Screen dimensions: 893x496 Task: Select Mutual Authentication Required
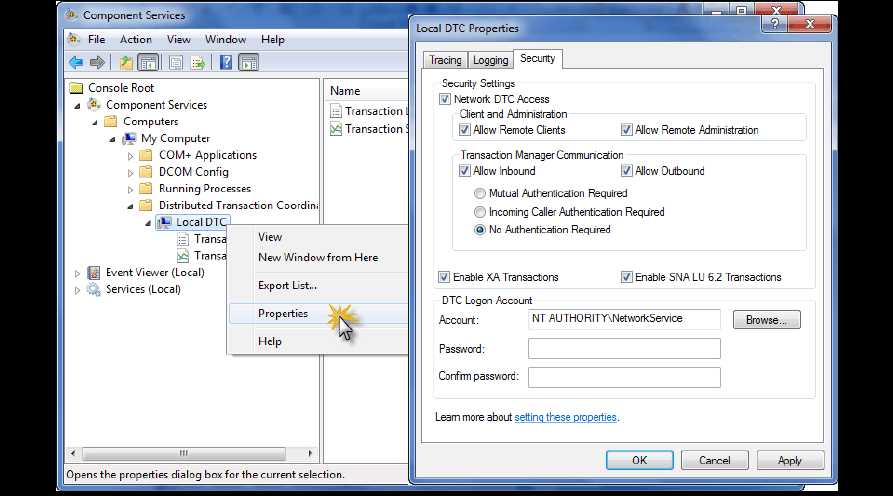[480, 194]
